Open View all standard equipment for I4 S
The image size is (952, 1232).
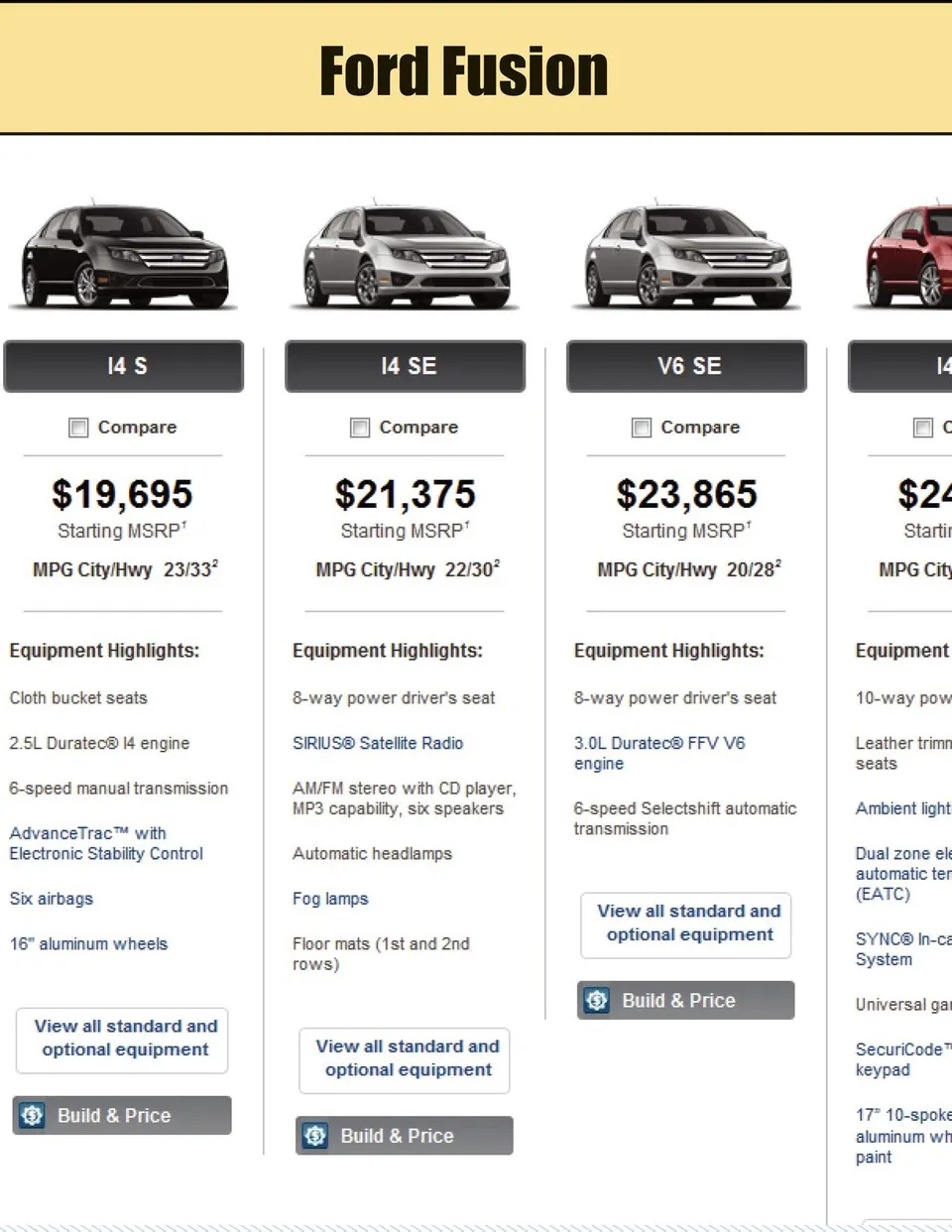click(x=123, y=1039)
